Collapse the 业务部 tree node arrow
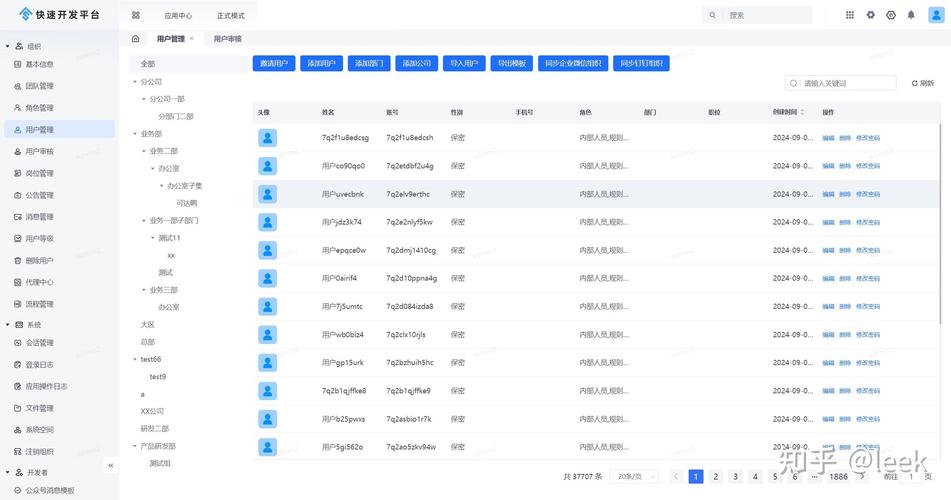 pyautogui.click(x=135, y=133)
